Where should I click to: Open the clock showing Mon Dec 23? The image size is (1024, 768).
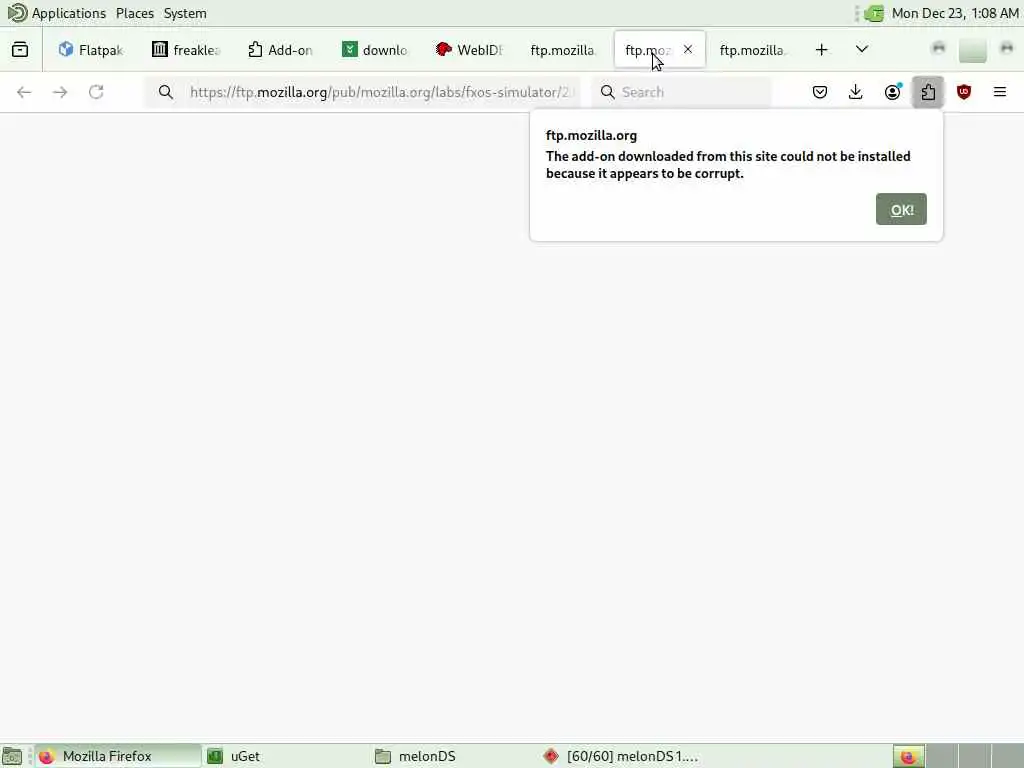pos(955,13)
